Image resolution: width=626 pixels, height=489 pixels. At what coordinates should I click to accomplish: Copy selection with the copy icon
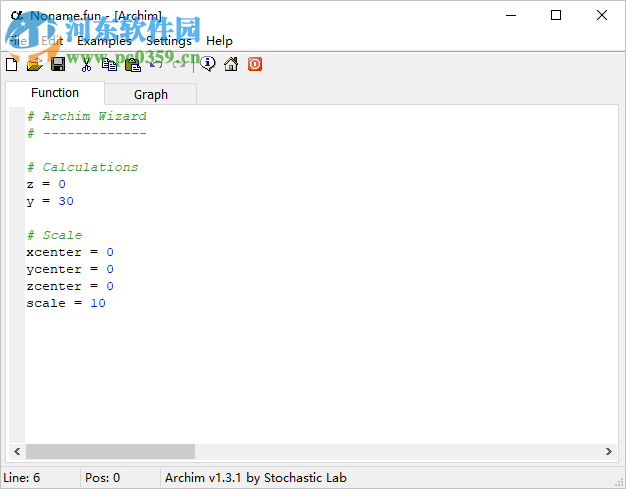click(109, 64)
